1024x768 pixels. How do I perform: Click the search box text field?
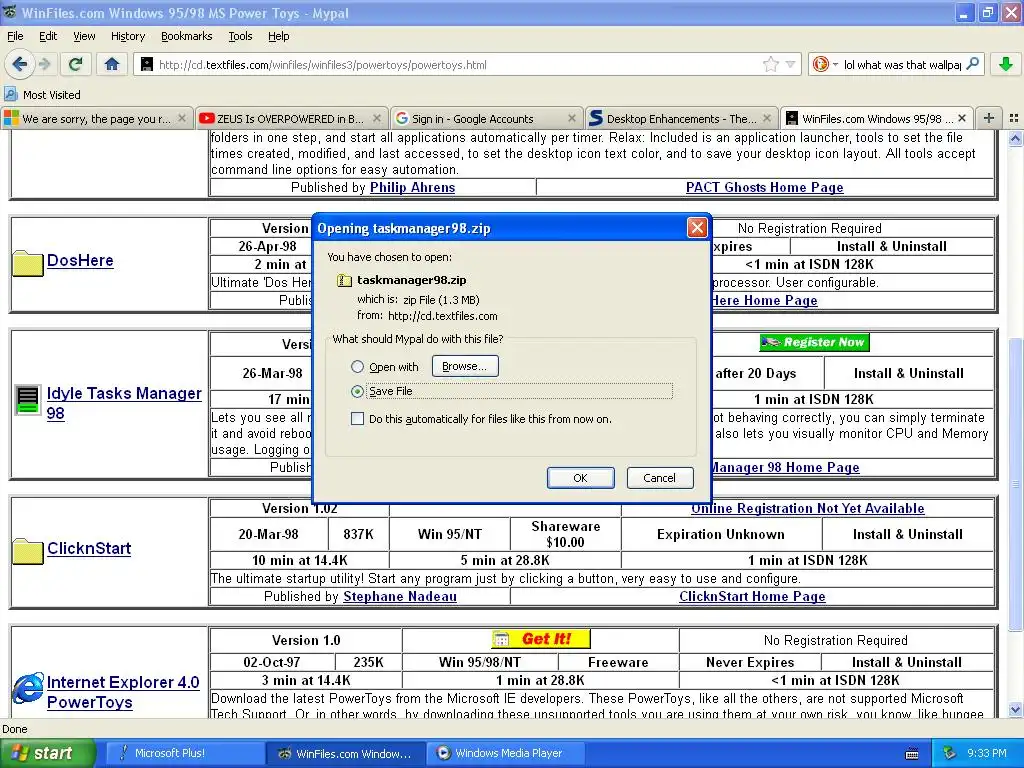[902, 64]
